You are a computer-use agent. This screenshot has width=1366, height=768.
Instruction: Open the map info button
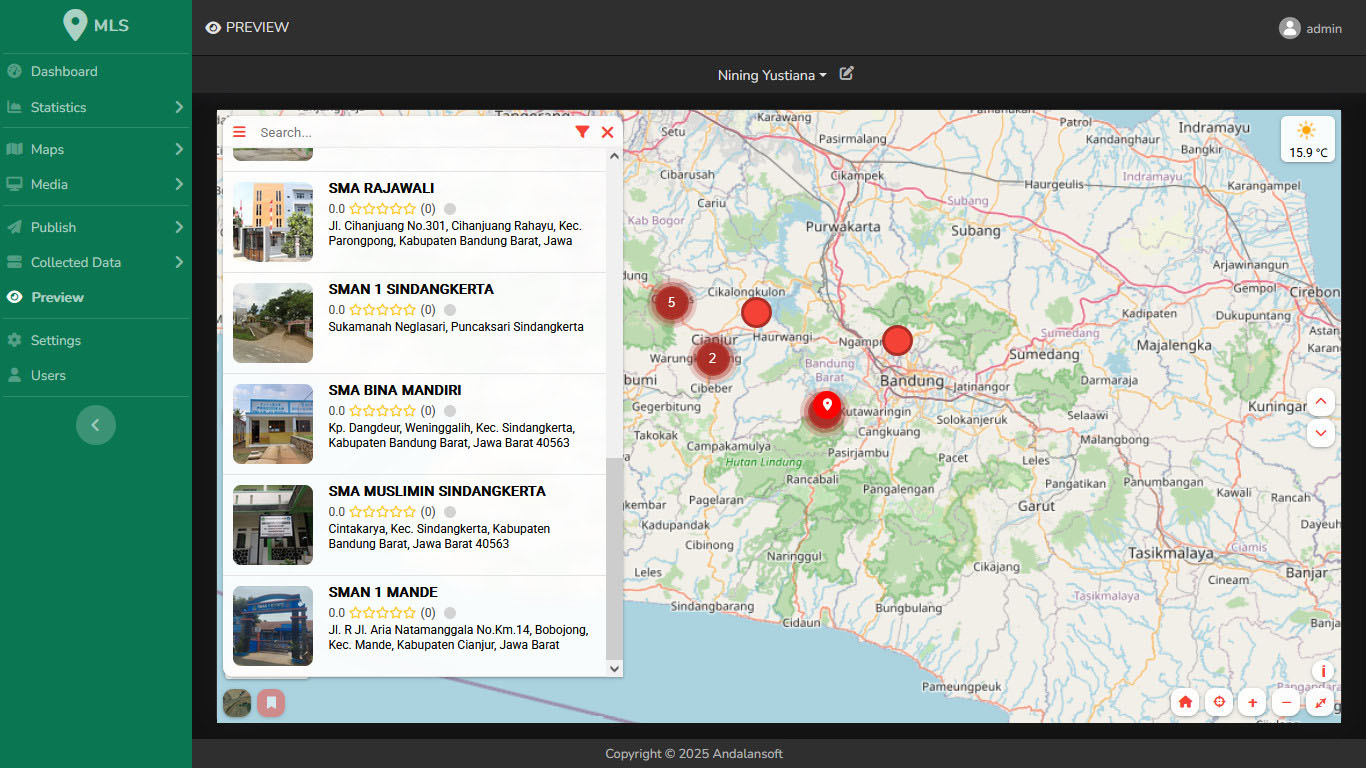(x=1322, y=671)
